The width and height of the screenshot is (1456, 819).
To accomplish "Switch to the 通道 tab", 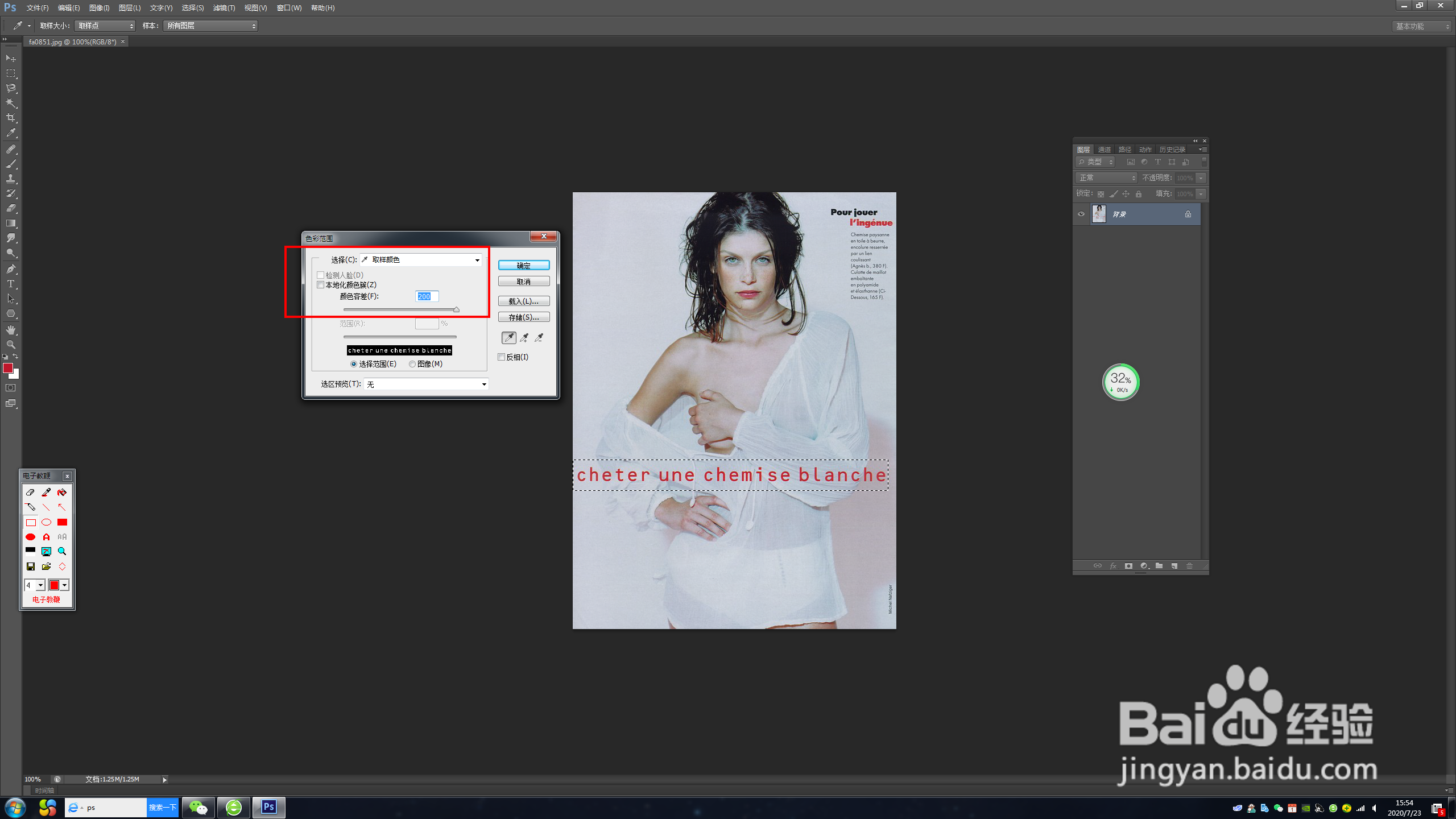I will [x=1104, y=150].
